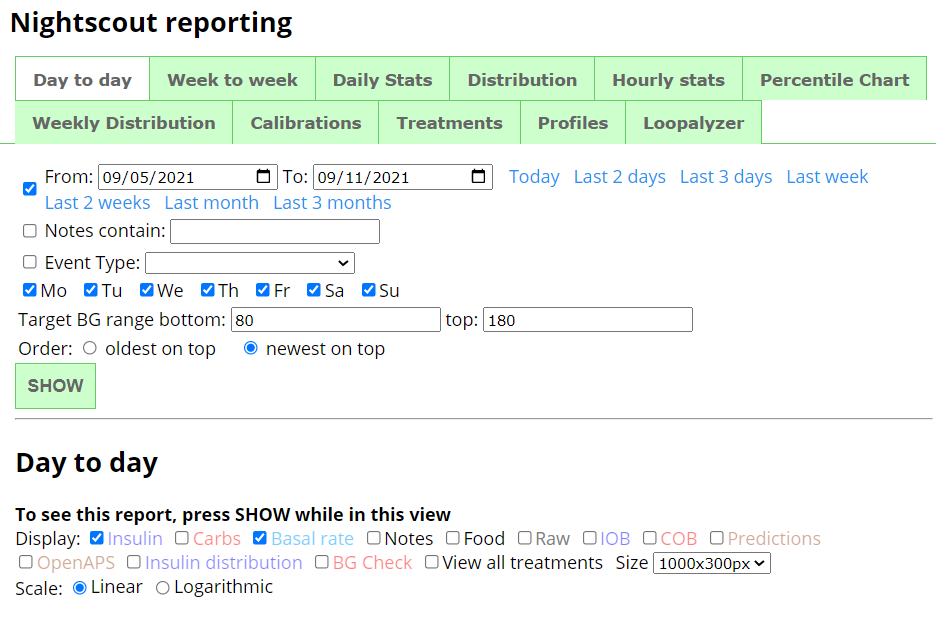Select Last 3 months range
This screenshot has width=936, height=617.
coord(332,203)
